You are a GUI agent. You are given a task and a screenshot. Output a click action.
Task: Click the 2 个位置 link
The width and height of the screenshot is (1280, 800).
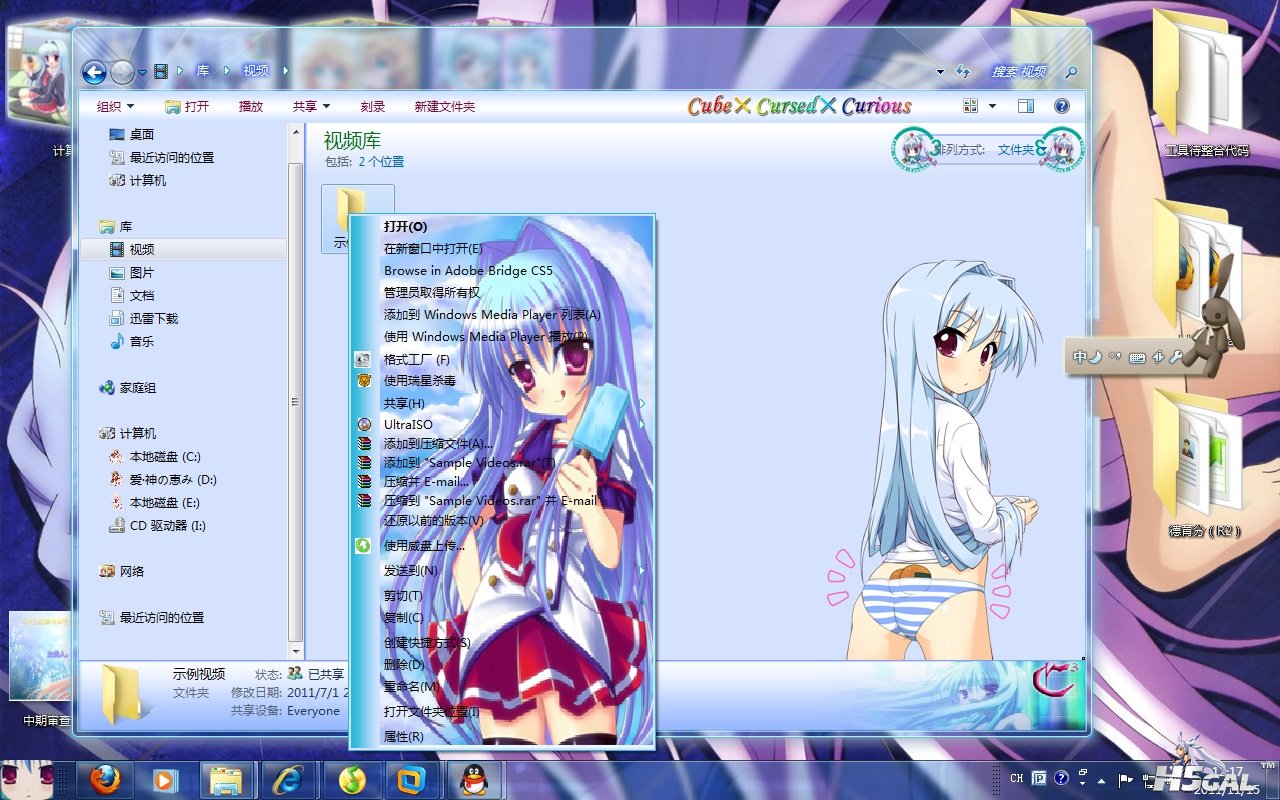381,161
